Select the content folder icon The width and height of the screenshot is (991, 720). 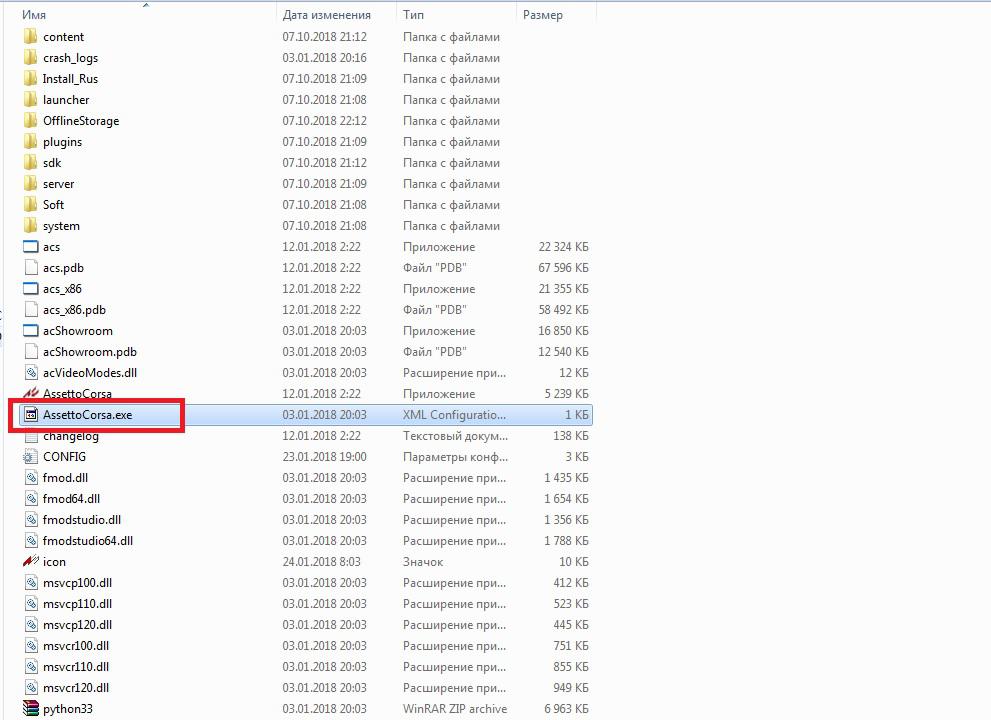point(30,37)
